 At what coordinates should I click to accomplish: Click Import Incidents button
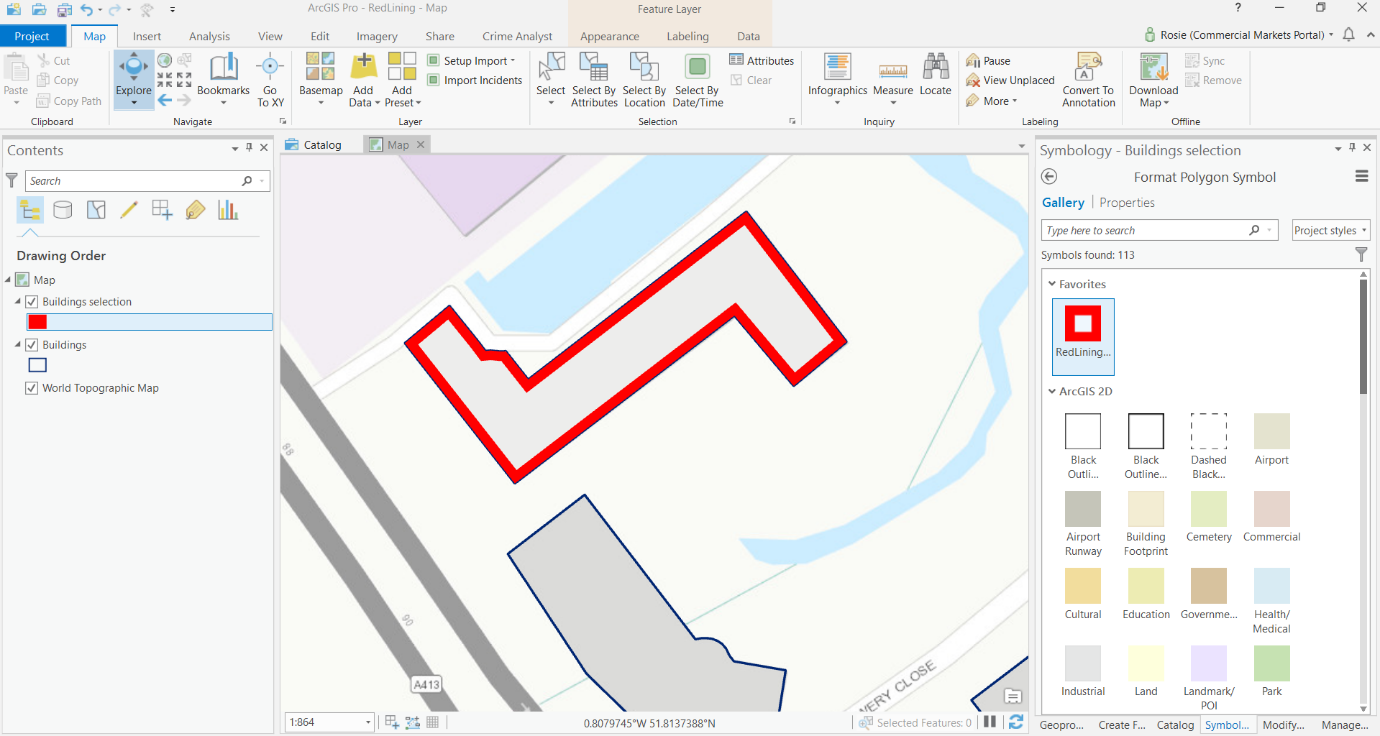click(474, 80)
